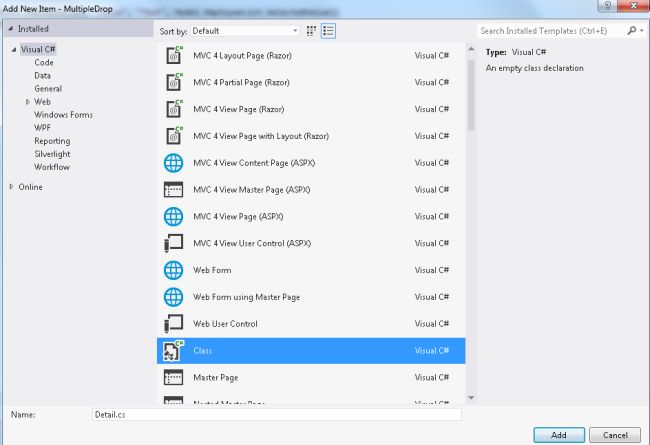Select the Windows Forms category
Image resolution: width=650 pixels, height=445 pixels.
point(63,114)
